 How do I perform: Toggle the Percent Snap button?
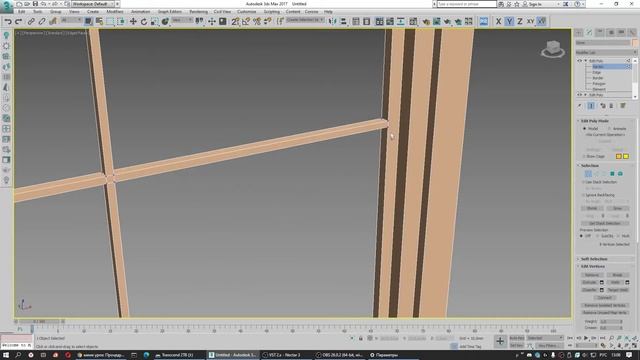(x=257, y=21)
